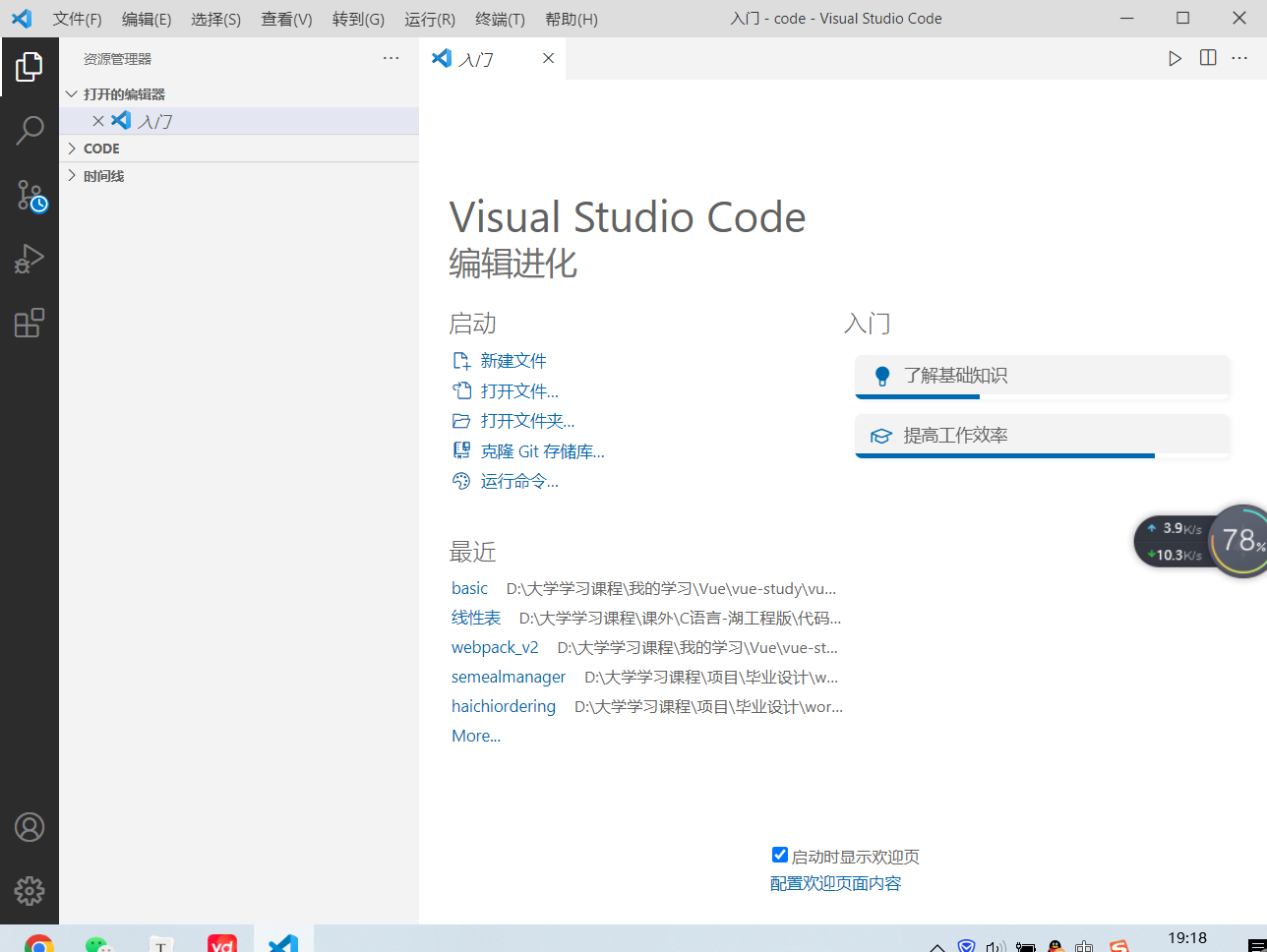This screenshot has height=952, width=1267.
Task: Open the 文件(F) menu
Action: 77,19
